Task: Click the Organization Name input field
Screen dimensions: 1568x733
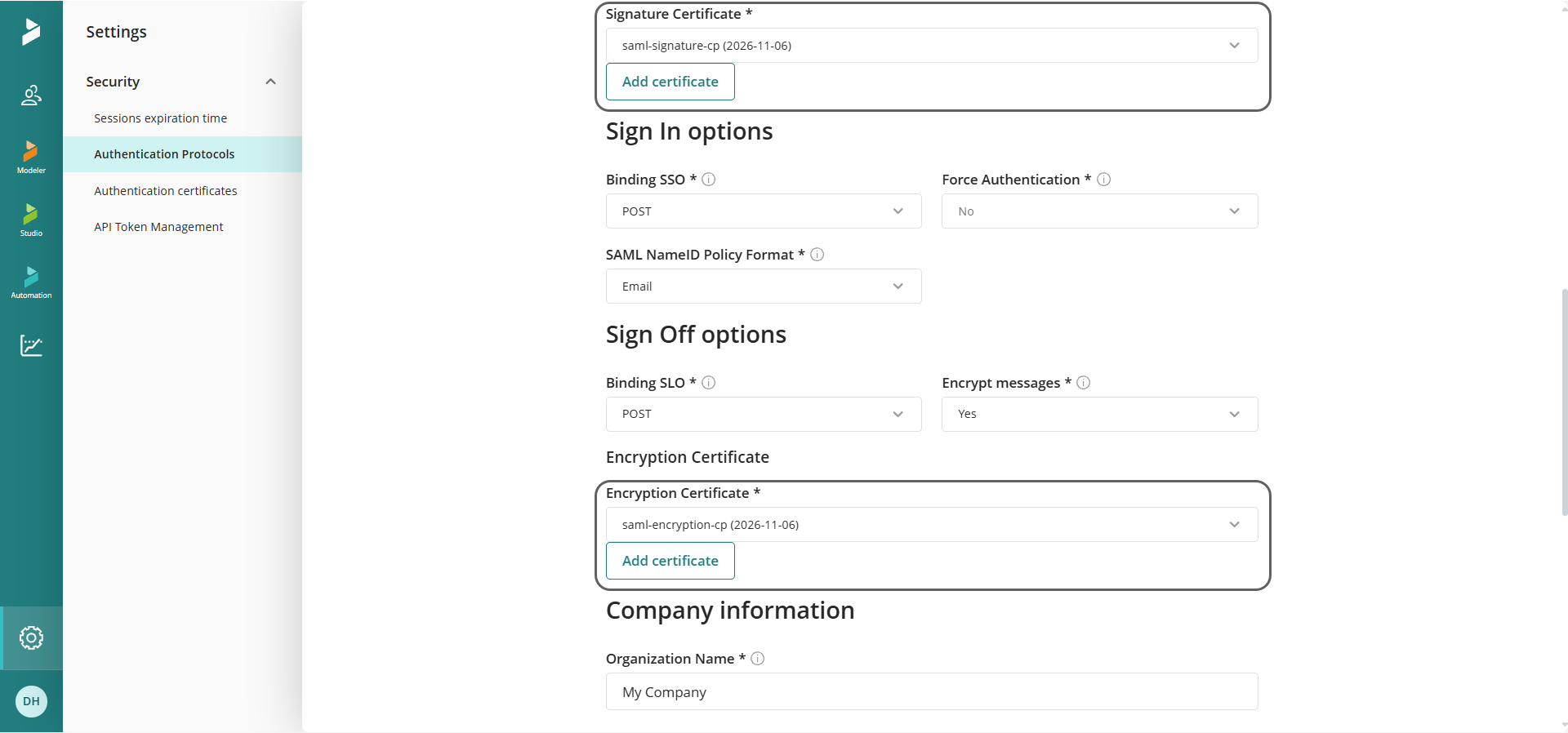Action: click(932, 692)
